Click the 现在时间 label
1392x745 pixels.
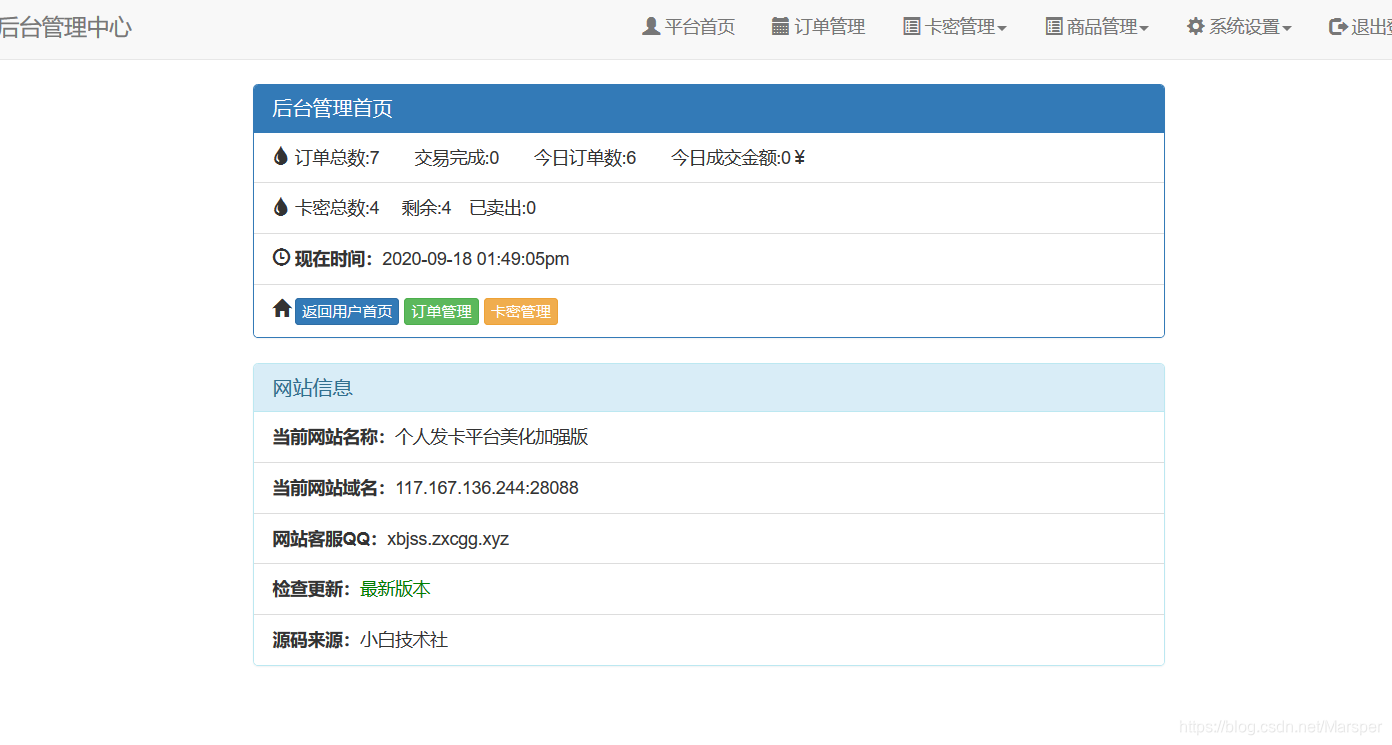(x=333, y=259)
